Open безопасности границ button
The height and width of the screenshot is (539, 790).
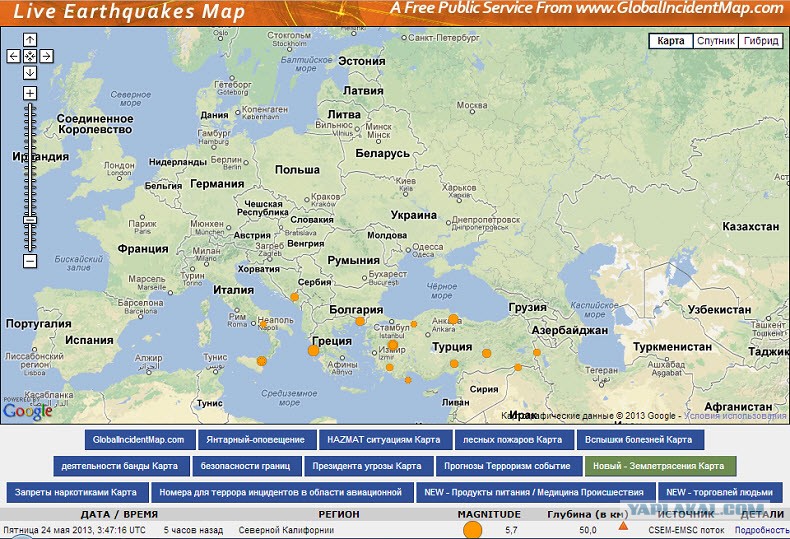click(x=245, y=466)
